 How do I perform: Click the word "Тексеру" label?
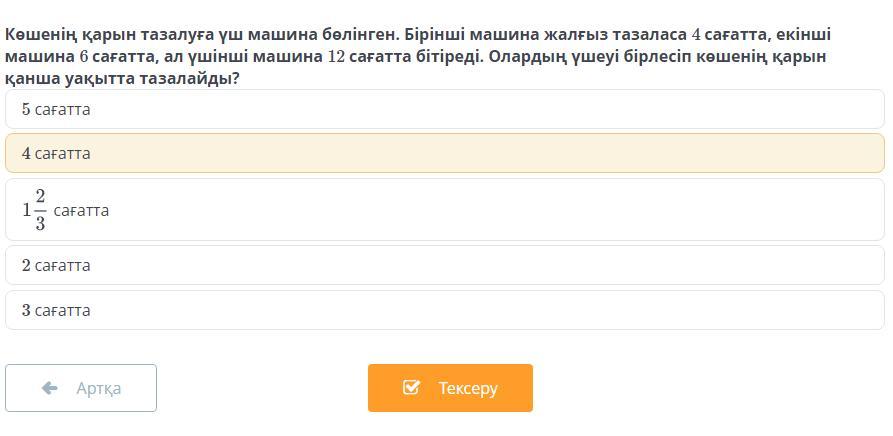pyautogui.click(x=468, y=388)
